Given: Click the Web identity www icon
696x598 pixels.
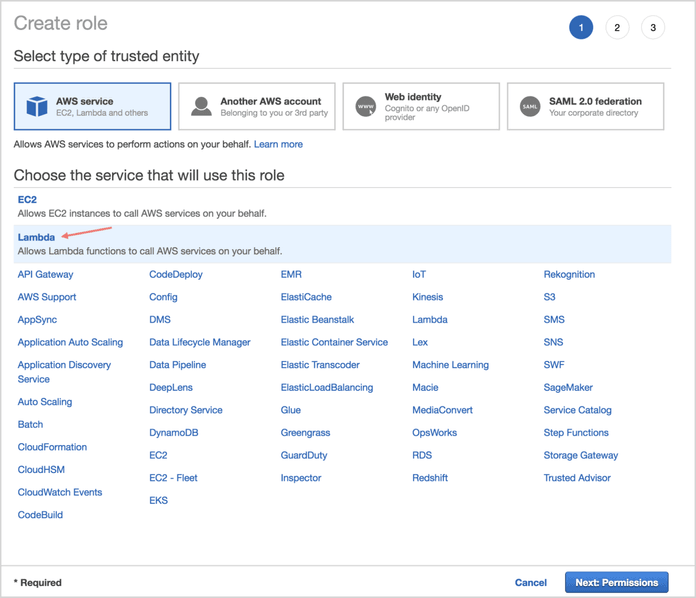Looking at the screenshot, I should click(366, 106).
